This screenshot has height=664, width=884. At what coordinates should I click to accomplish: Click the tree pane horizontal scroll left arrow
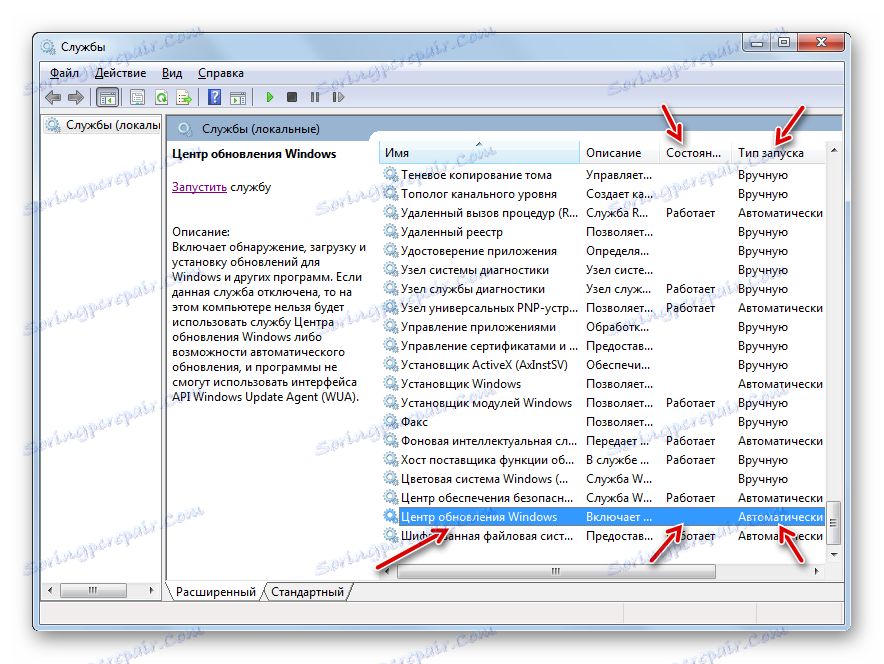[x=51, y=590]
